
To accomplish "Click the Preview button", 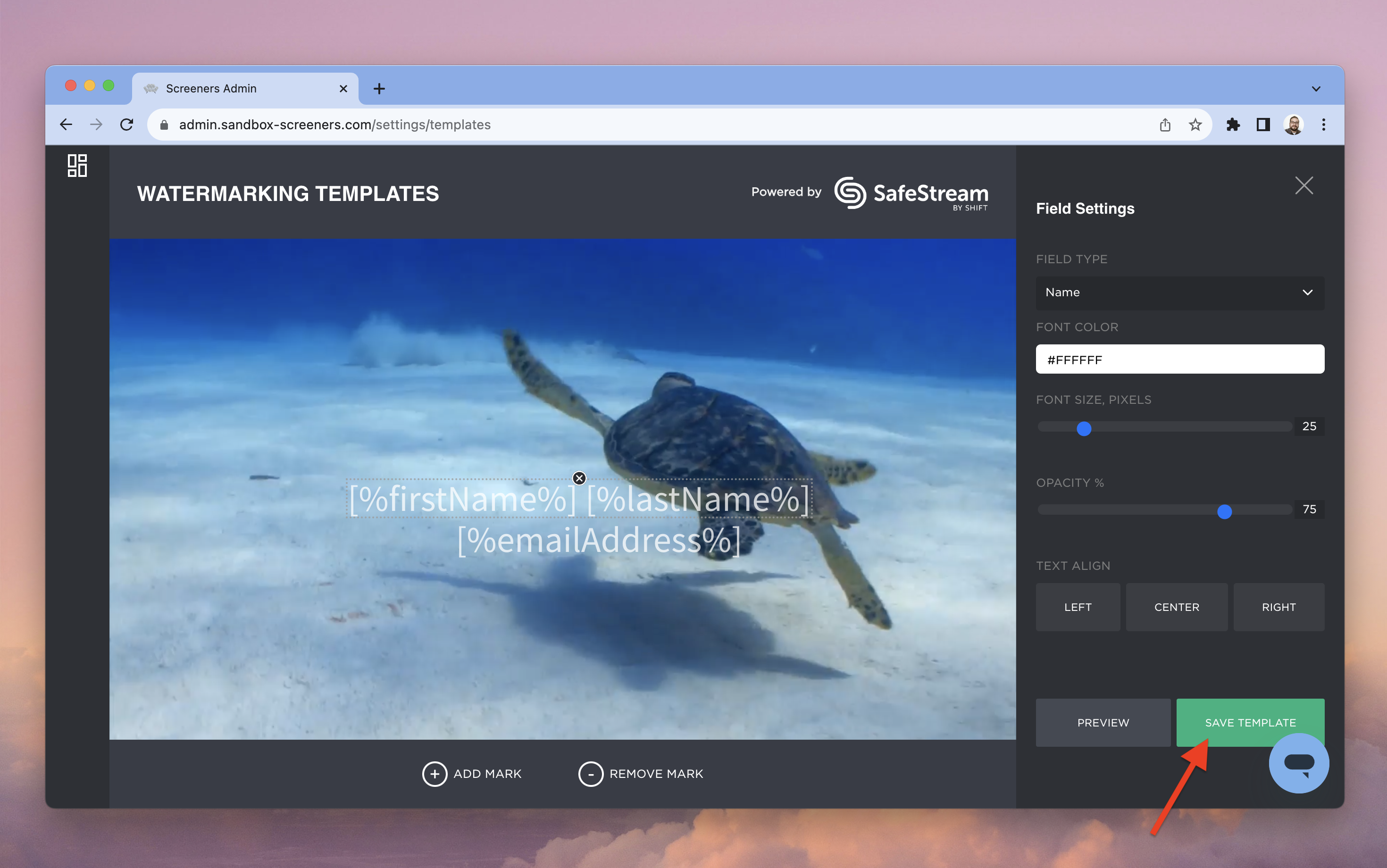I will [x=1103, y=723].
